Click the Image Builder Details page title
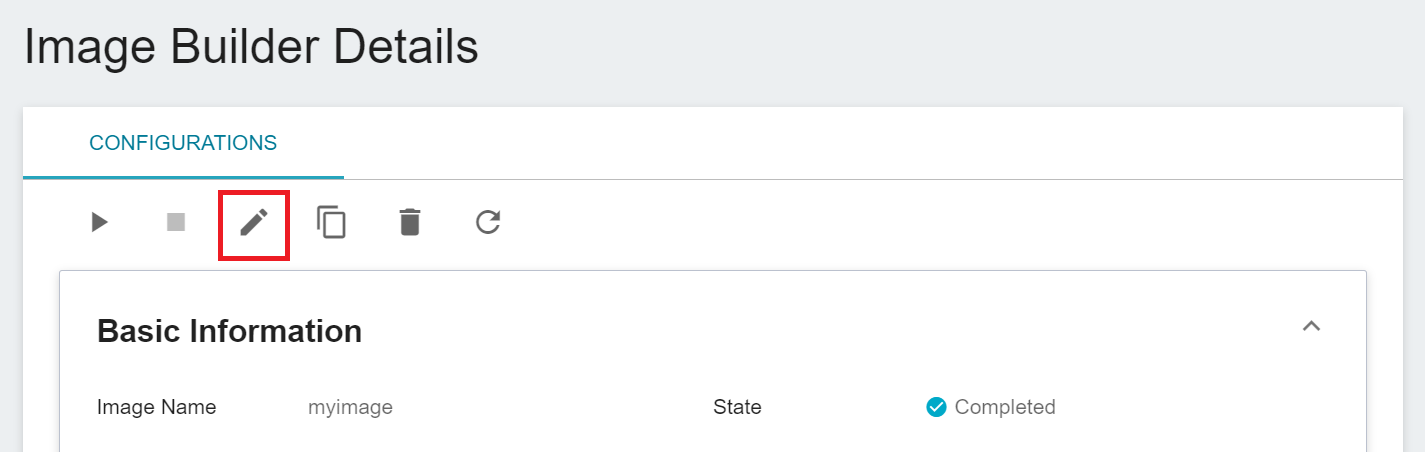The image size is (1425, 452). [x=251, y=47]
